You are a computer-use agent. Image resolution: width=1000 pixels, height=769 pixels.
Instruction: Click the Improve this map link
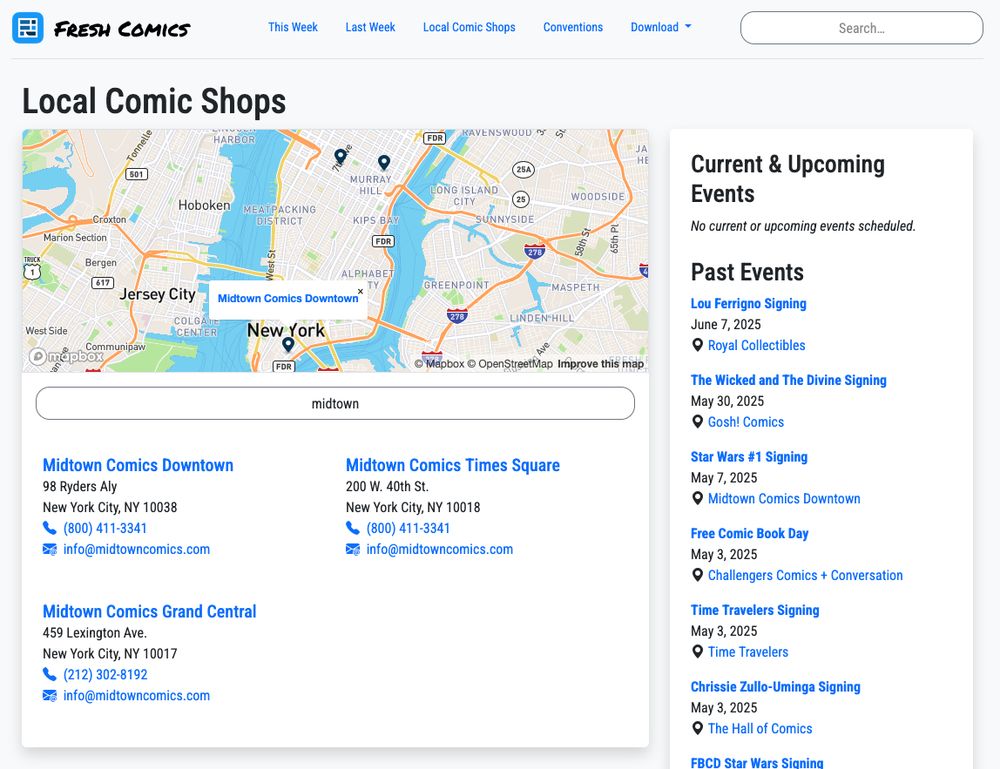click(x=601, y=364)
